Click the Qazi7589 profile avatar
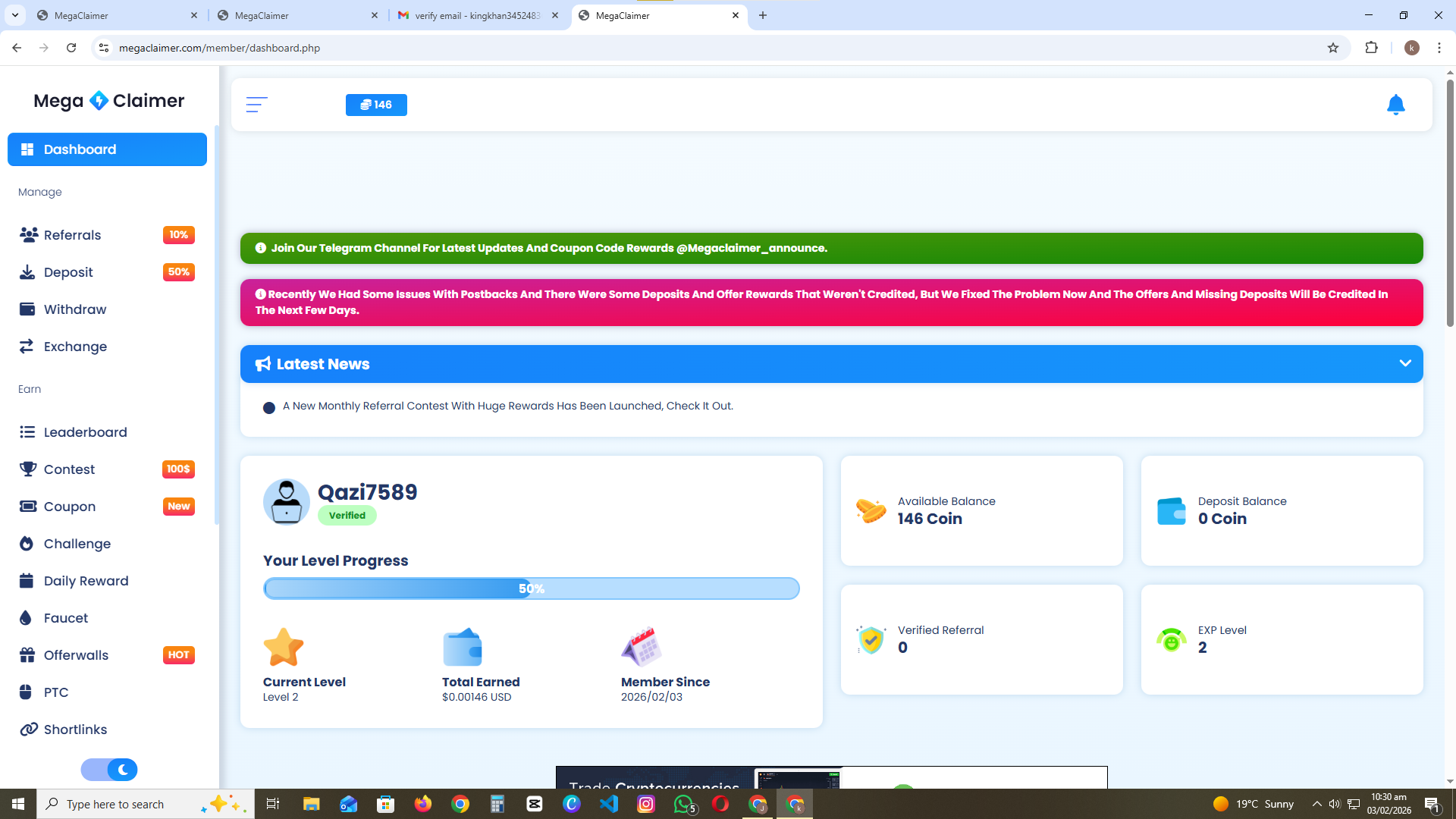Screen dimensions: 1456x819 [287, 502]
